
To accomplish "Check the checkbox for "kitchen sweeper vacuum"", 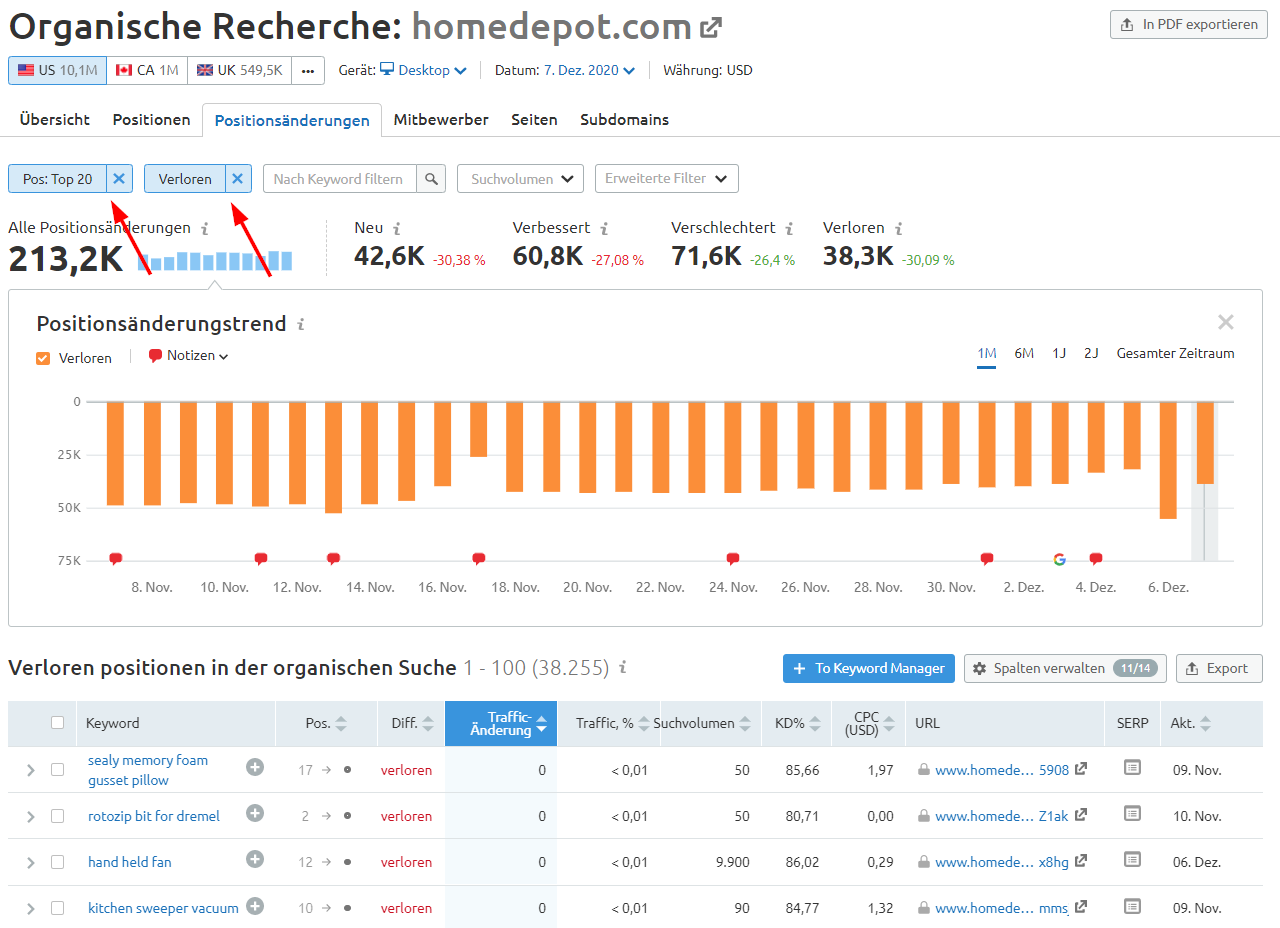I will (57, 908).
